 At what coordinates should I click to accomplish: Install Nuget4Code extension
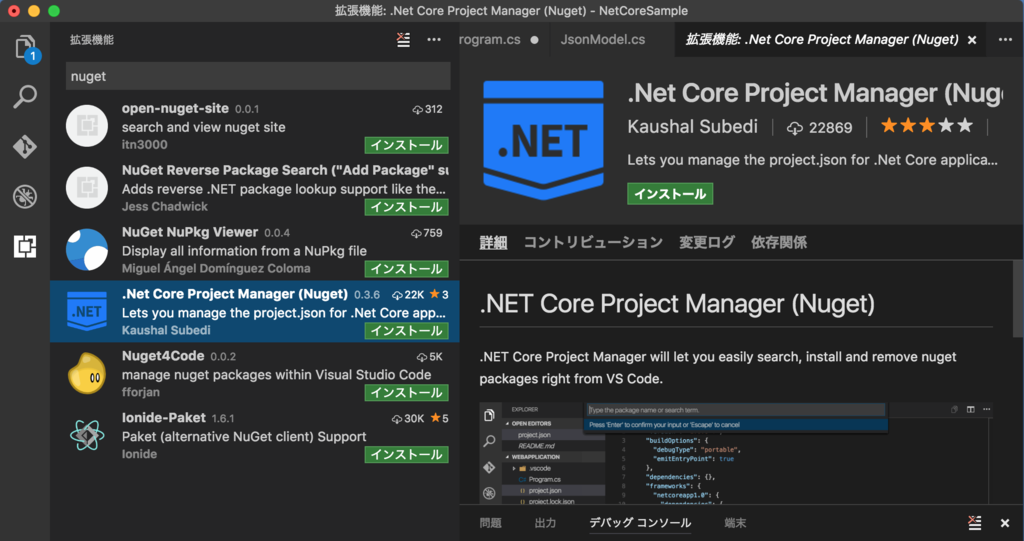(x=406, y=393)
